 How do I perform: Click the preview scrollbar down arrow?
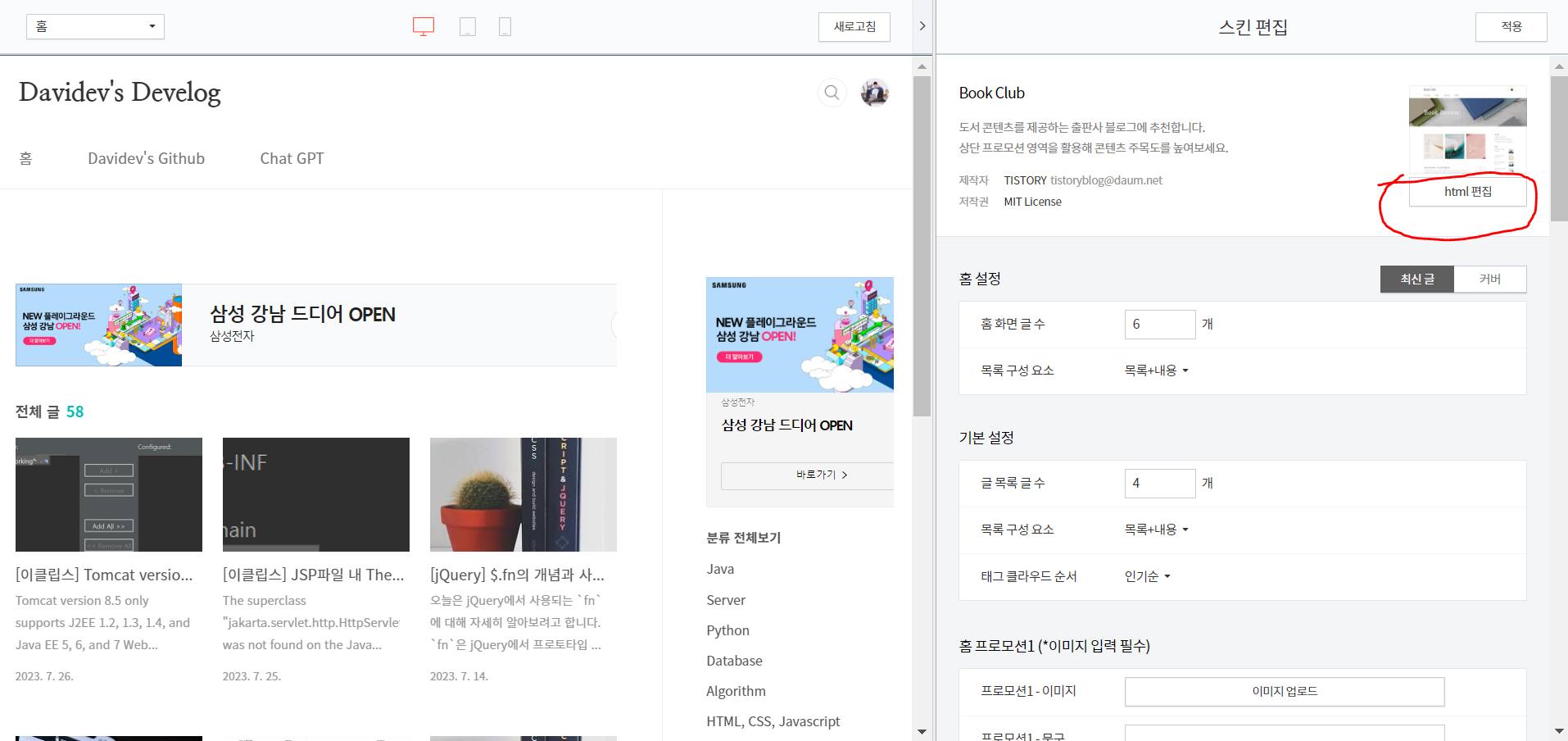922,731
